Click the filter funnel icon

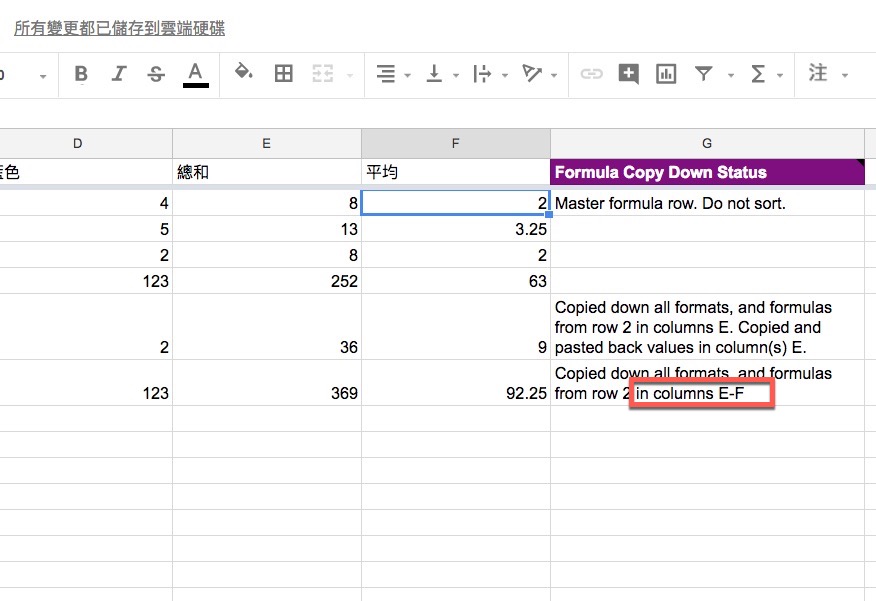click(705, 74)
